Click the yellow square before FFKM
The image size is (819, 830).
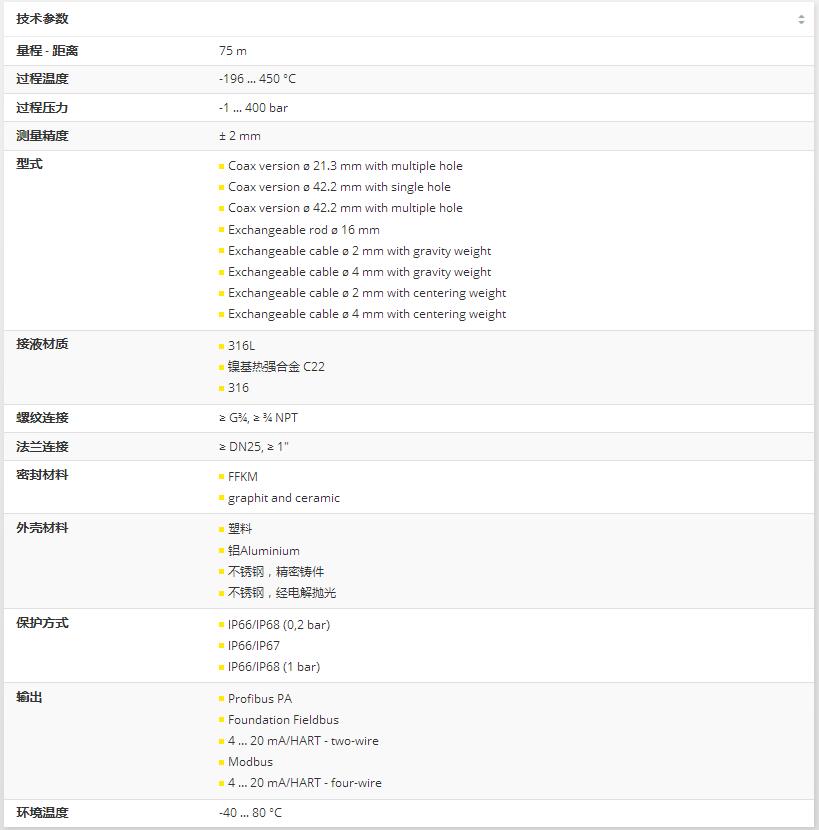pyautogui.click(x=219, y=477)
